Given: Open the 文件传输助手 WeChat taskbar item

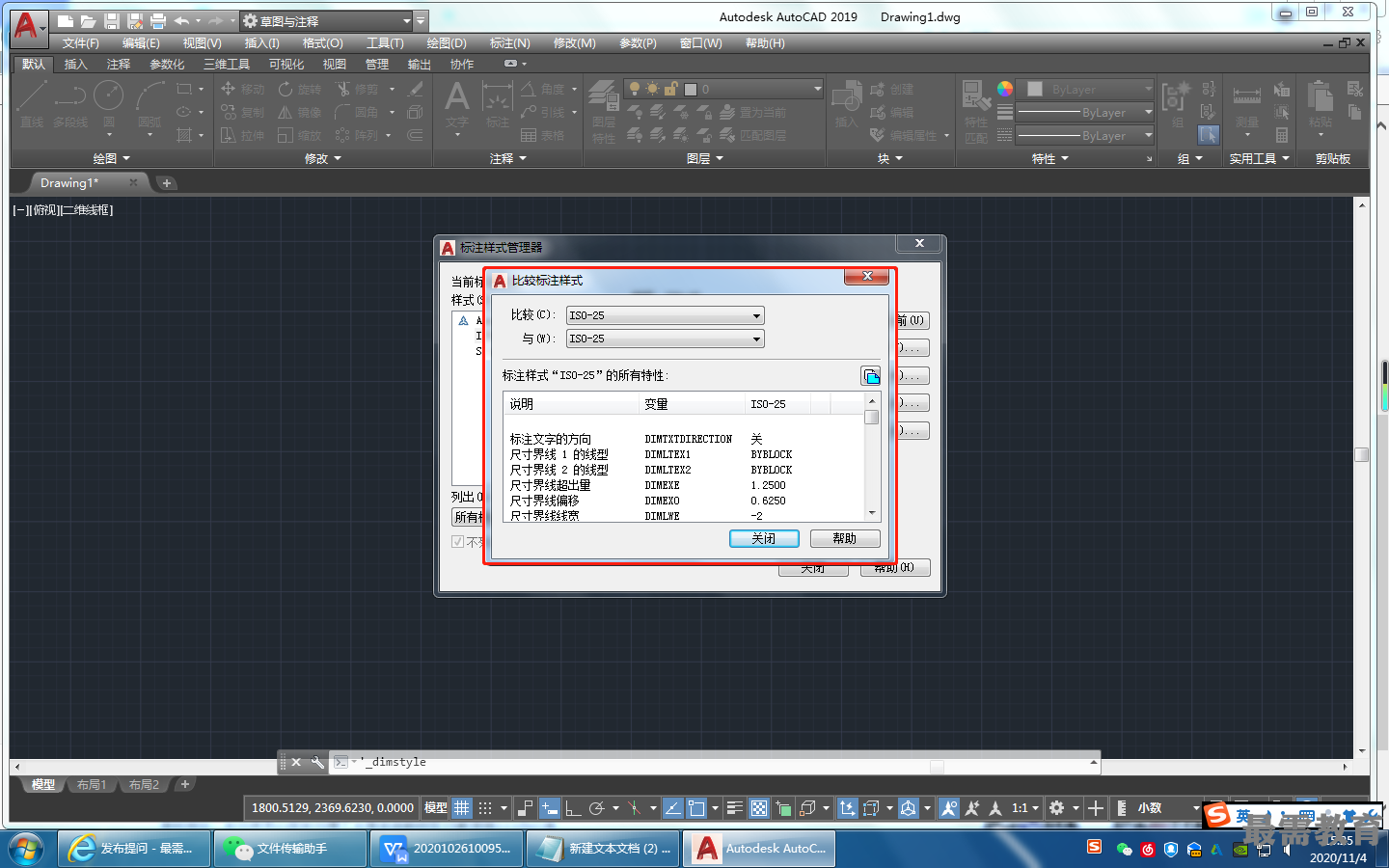Looking at the screenshot, I should 290,849.
